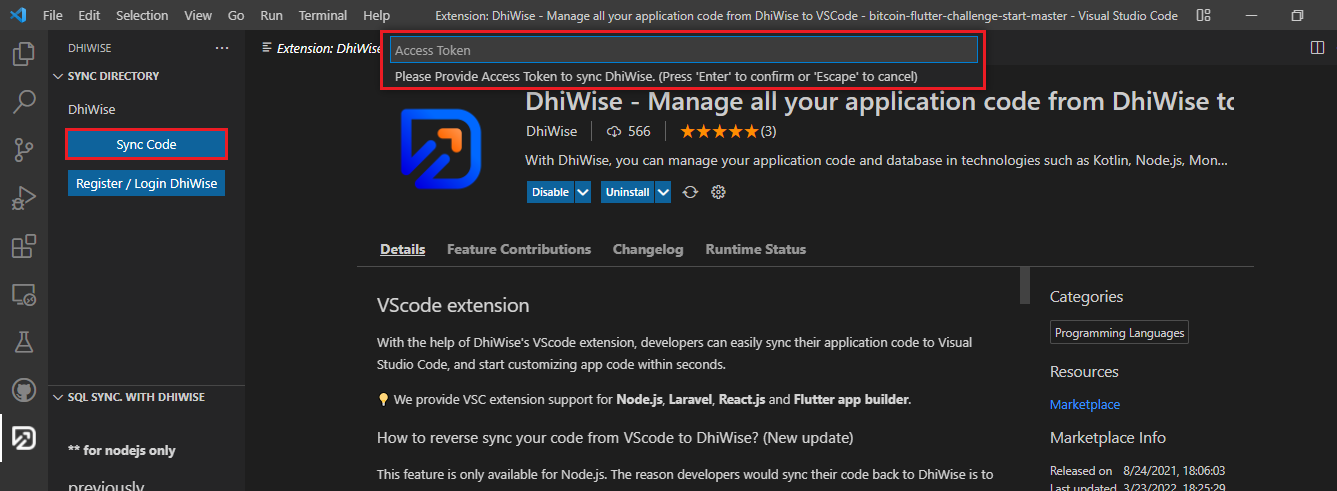Toggle the split editor layout icon
Image resolution: width=1337 pixels, height=491 pixels.
1317,48
